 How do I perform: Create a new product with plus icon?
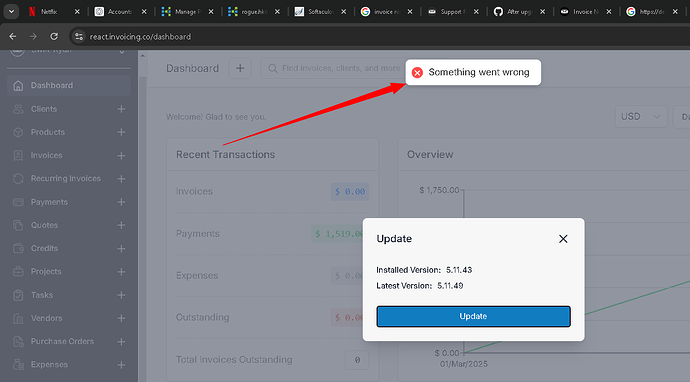click(121, 132)
